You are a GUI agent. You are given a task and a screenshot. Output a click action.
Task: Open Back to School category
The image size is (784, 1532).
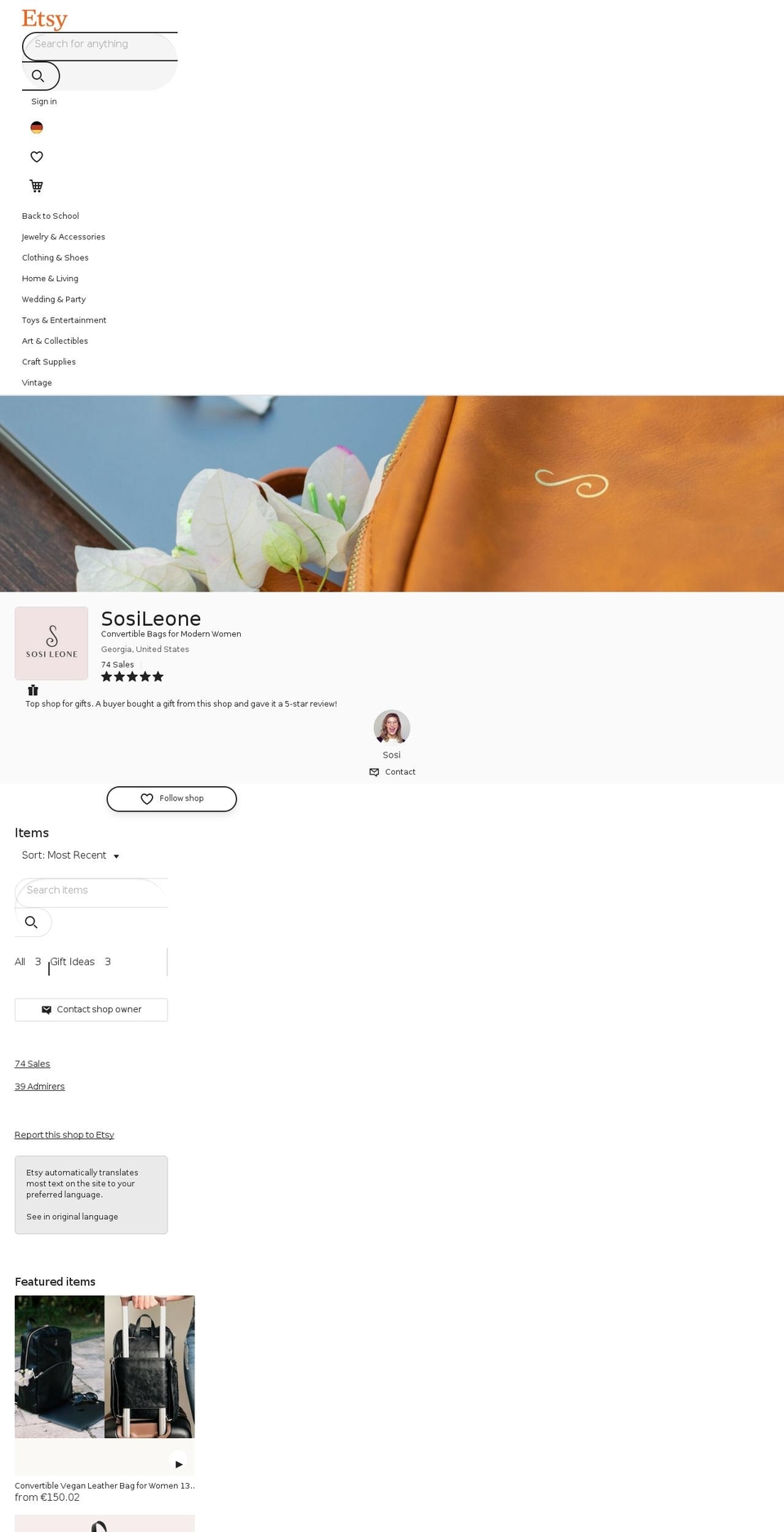[51, 216]
